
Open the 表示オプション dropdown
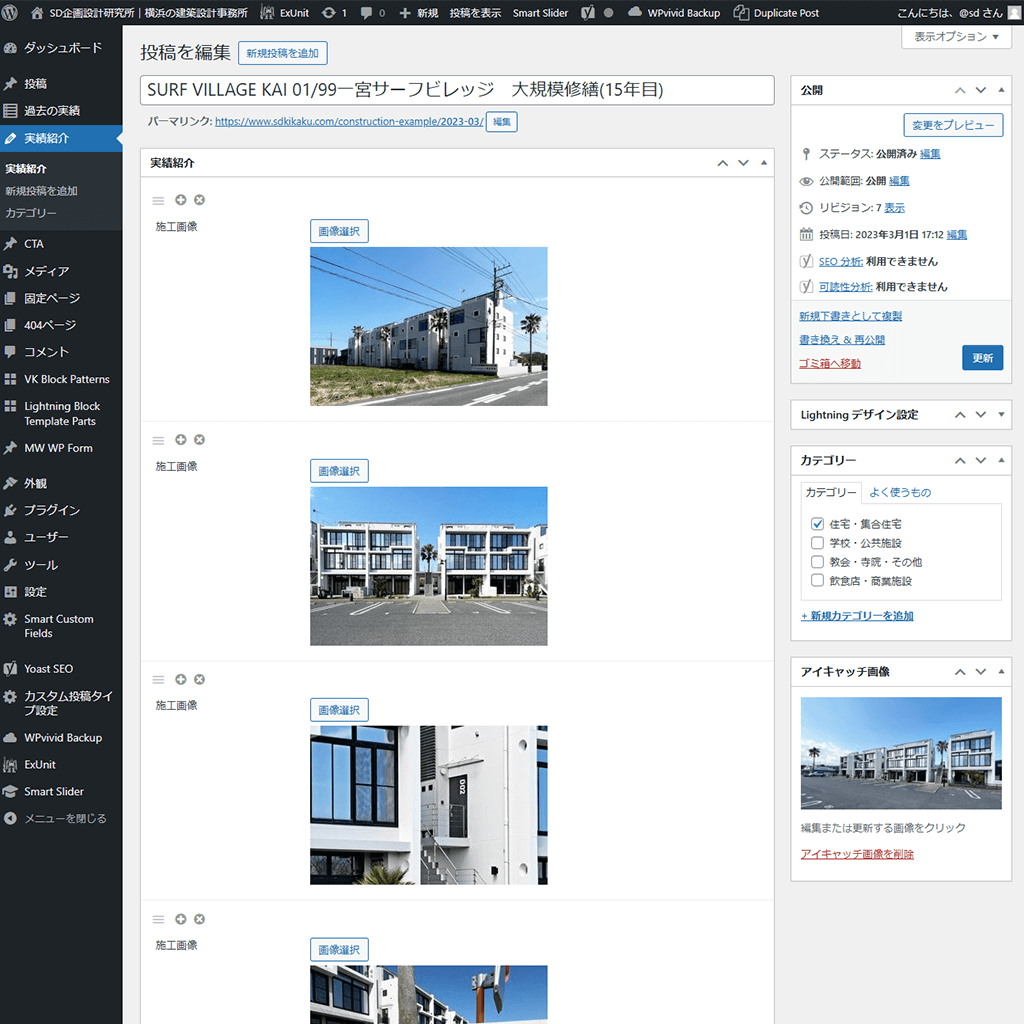coord(957,37)
